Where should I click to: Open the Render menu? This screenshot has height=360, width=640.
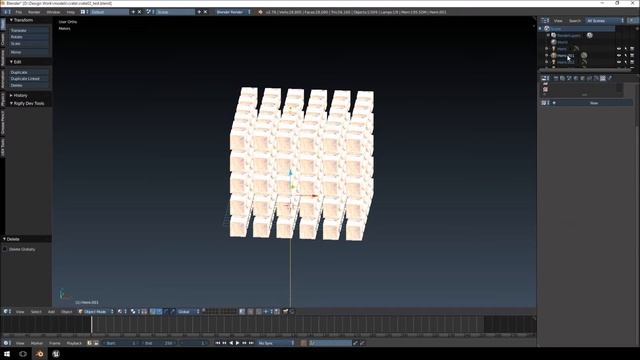pyautogui.click(x=34, y=12)
